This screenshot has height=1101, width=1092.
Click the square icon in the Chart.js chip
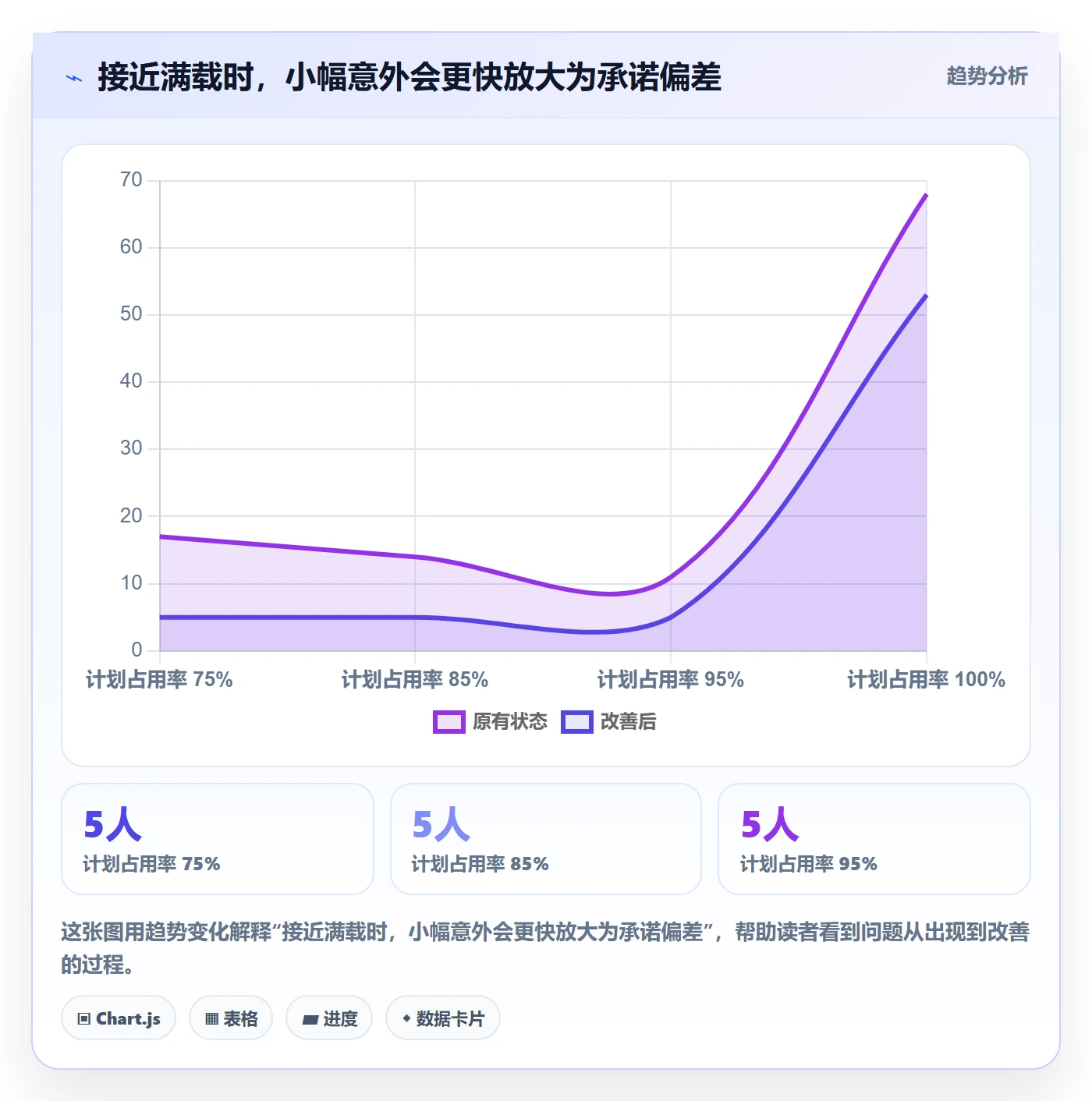coord(84,1019)
